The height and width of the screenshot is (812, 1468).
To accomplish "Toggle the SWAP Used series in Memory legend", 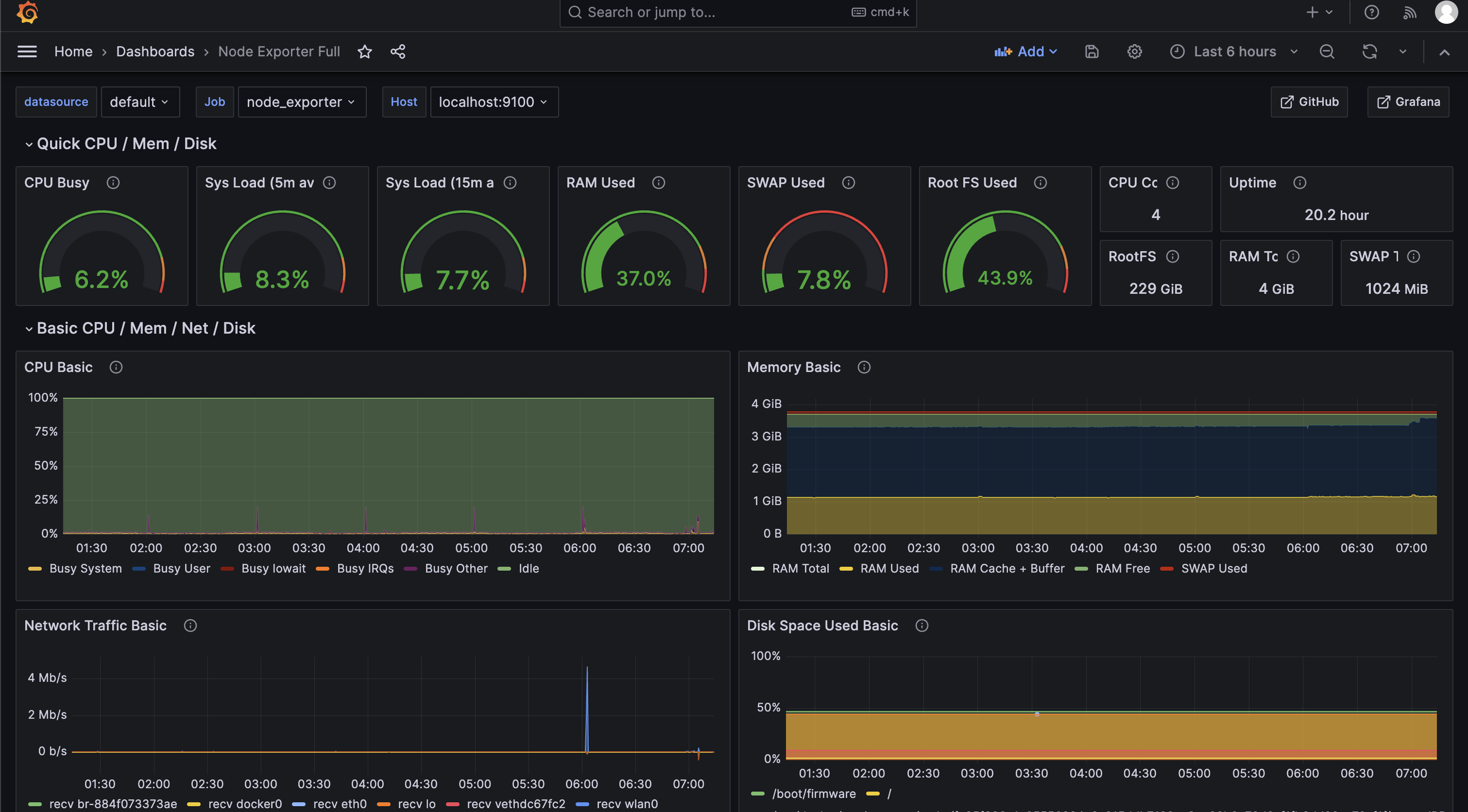I will click(1213, 568).
